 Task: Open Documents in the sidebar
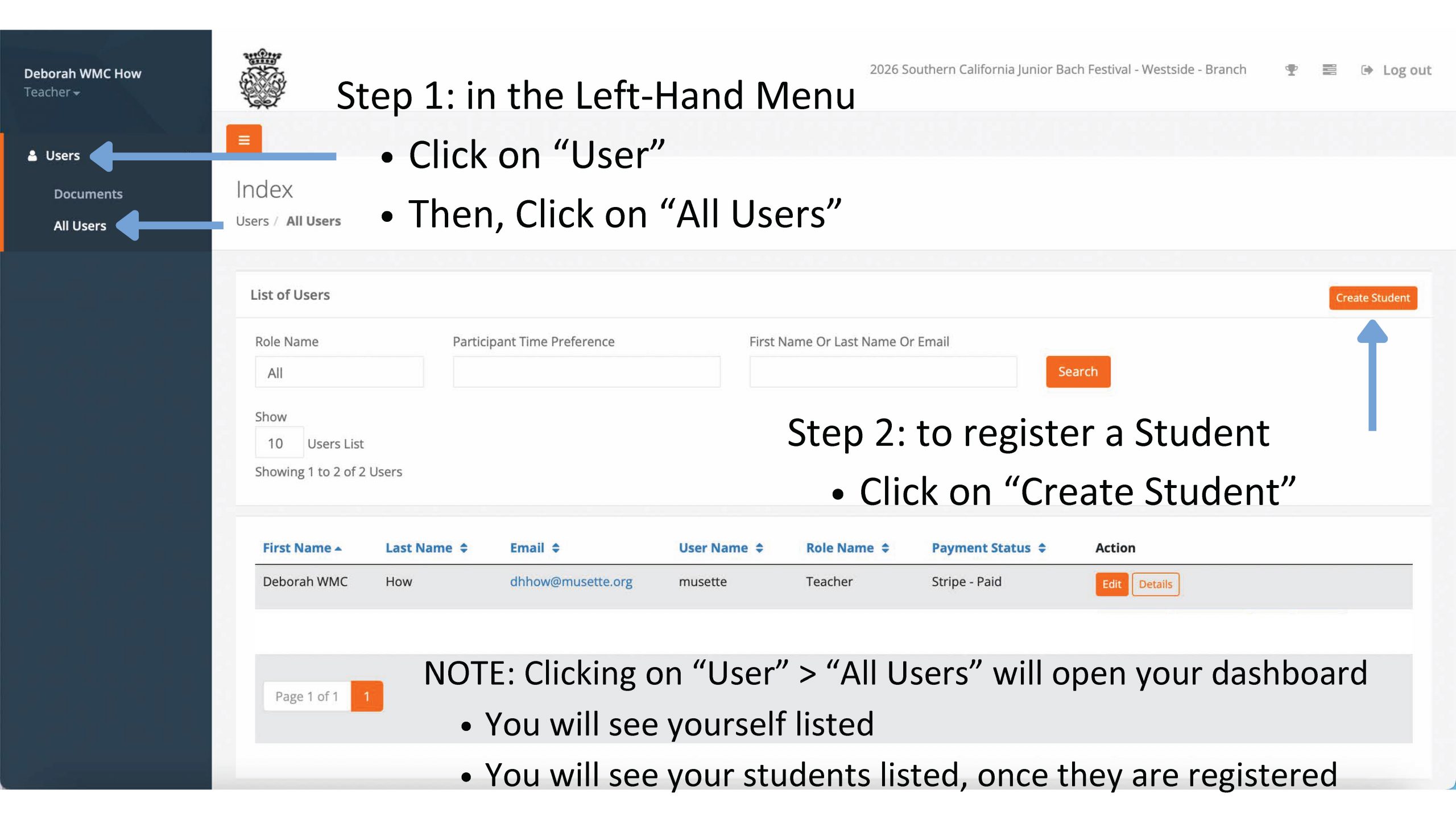click(x=88, y=194)
